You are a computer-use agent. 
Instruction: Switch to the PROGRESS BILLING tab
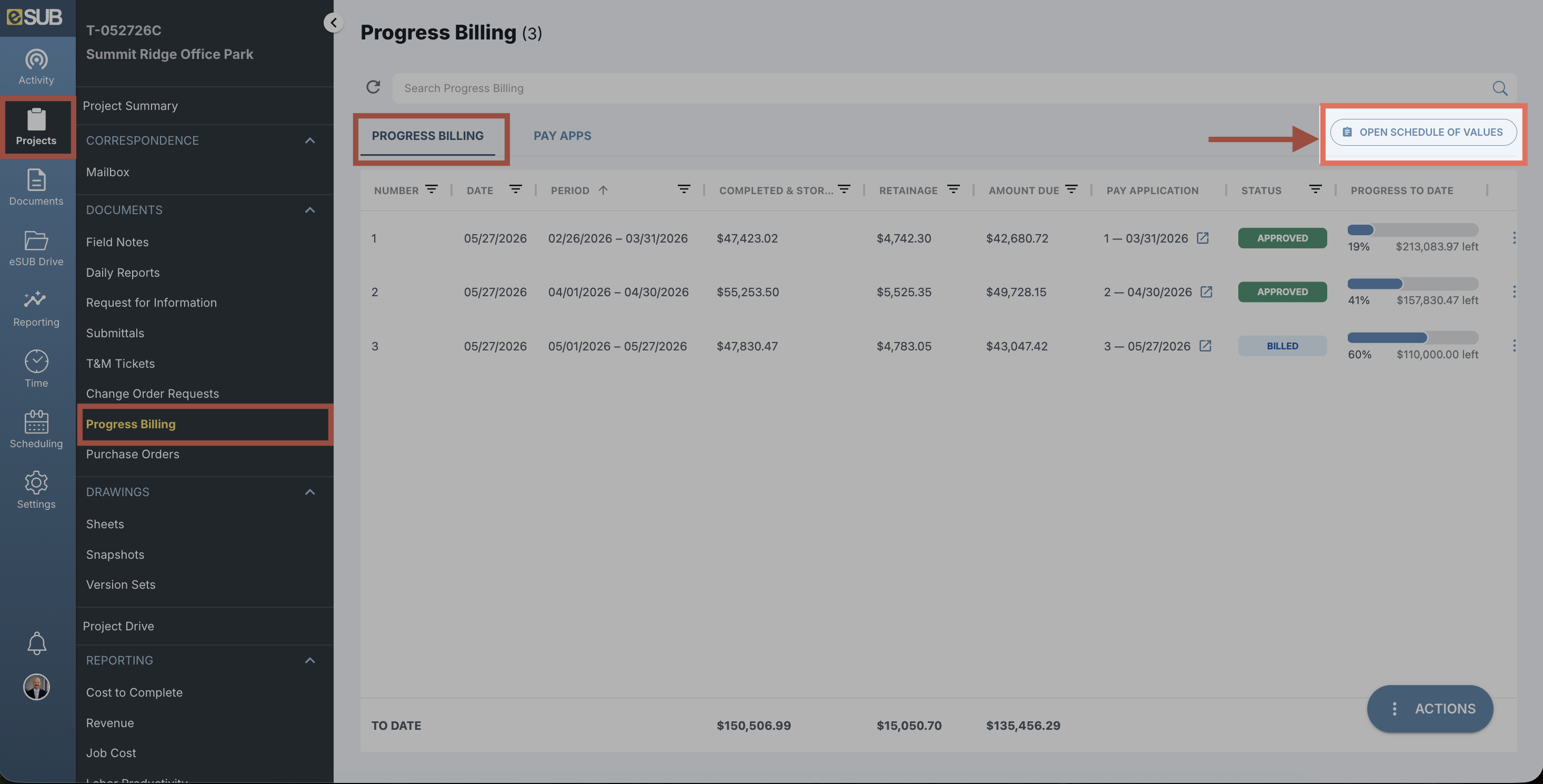click(428, 136)
